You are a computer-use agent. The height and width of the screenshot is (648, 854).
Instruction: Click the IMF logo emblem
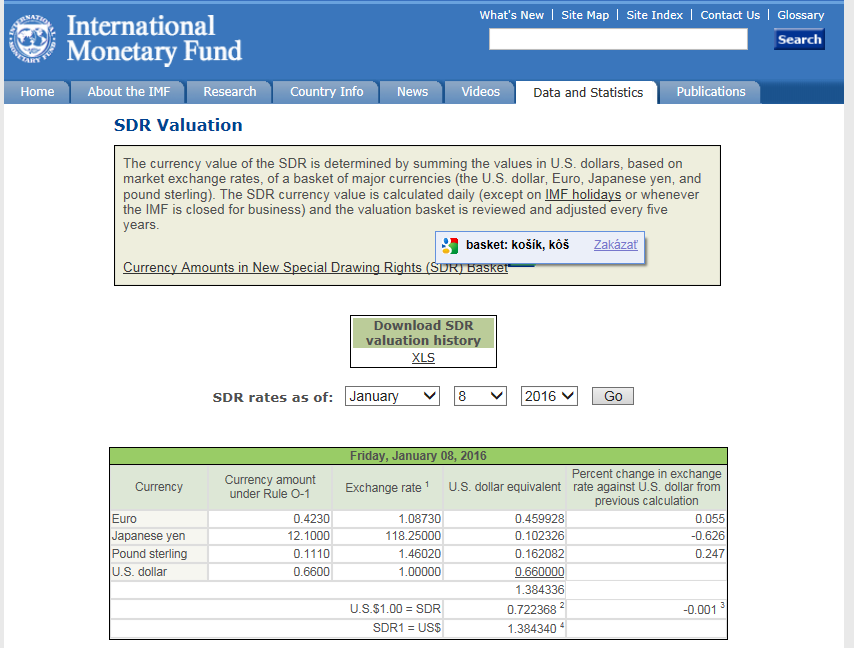point(32,39)
